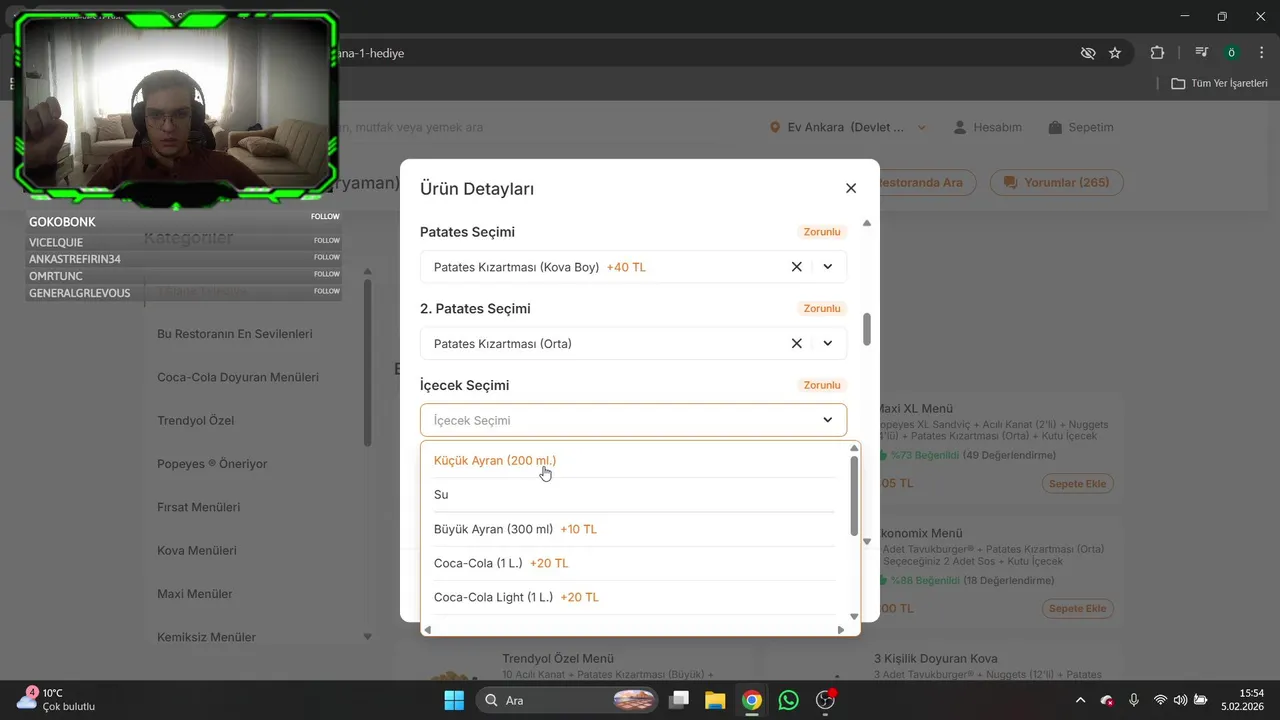Expand the Ev Ankara address dropdown chevron

coord(921,128)
